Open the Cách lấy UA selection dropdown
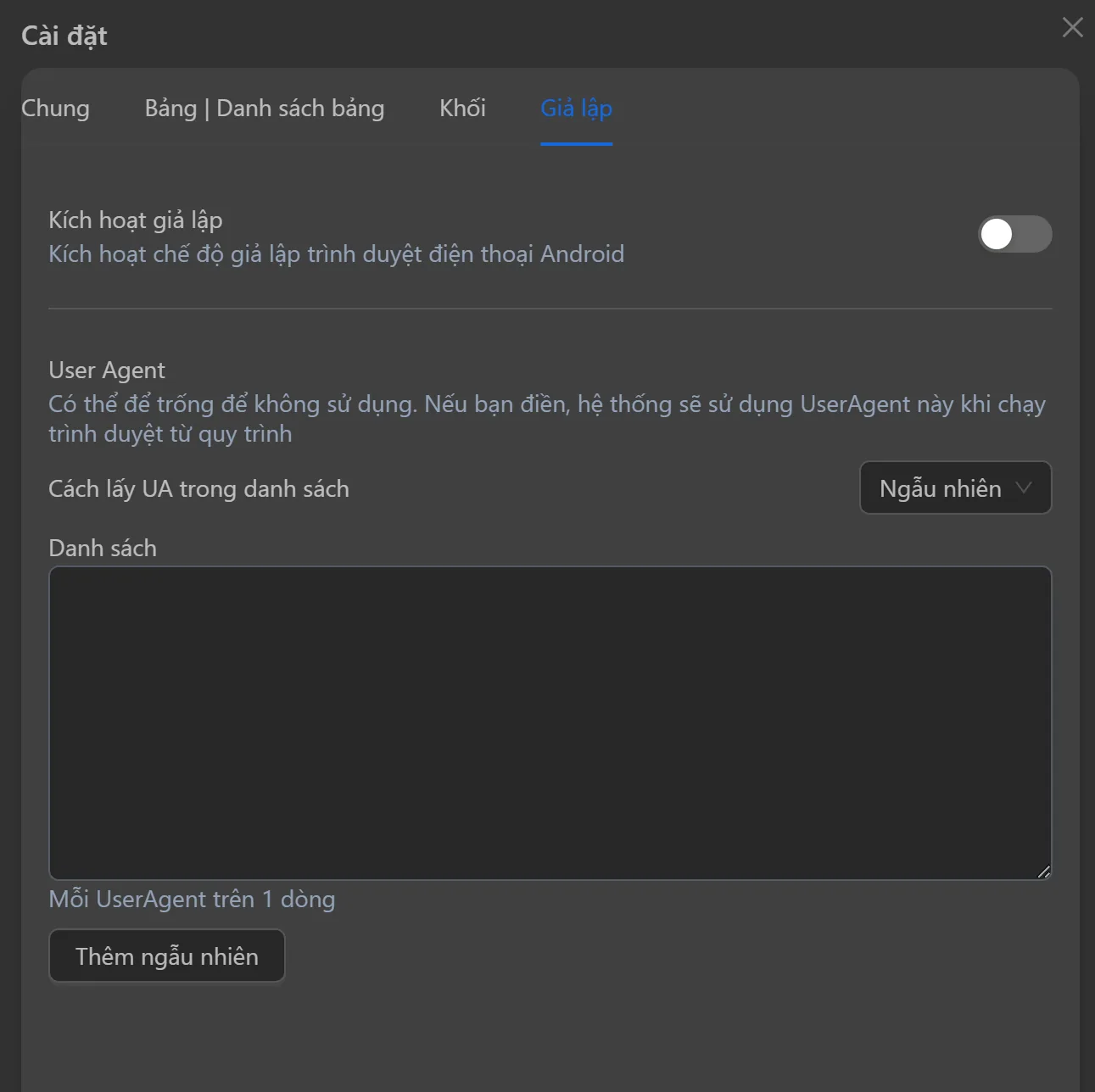1095x1092 pixels. [x=955, y=487]
